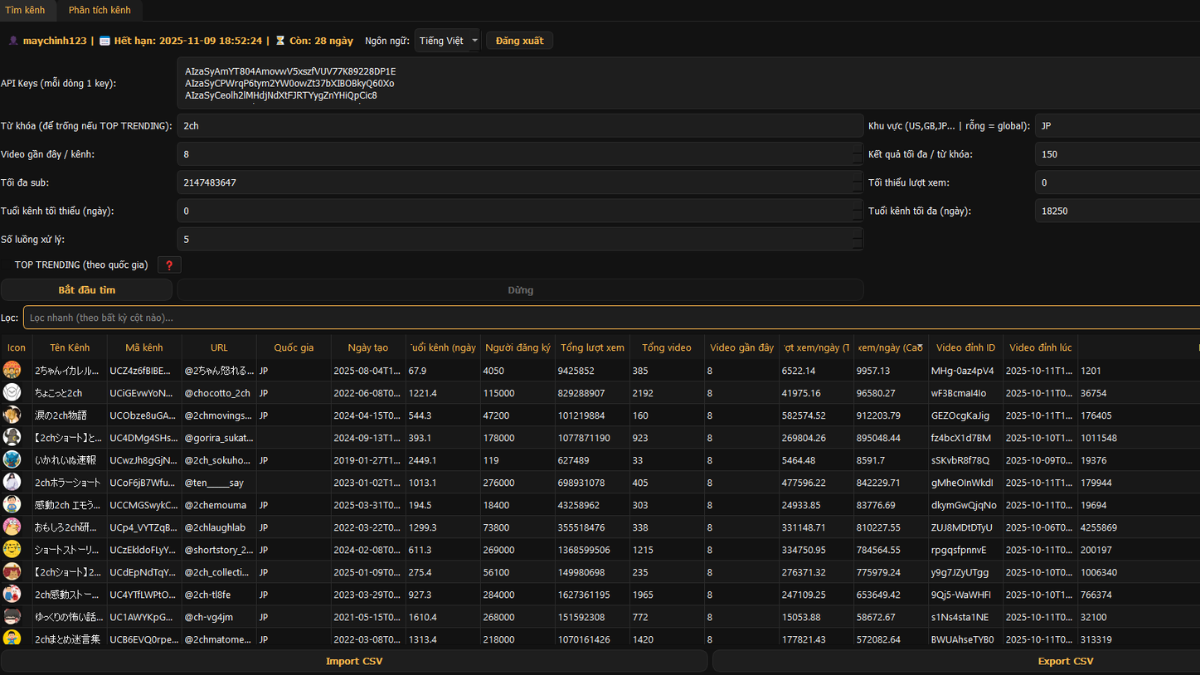Select the いかれいぬ速報 channel icon

click(12, 460)
